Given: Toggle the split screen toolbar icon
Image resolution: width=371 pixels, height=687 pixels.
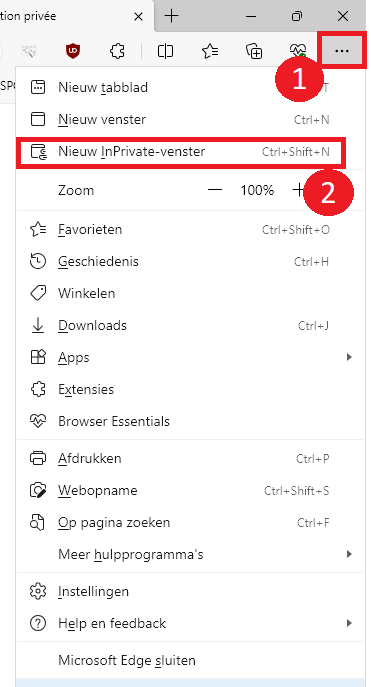Looking at the screenshot, I should pos(165,51).
